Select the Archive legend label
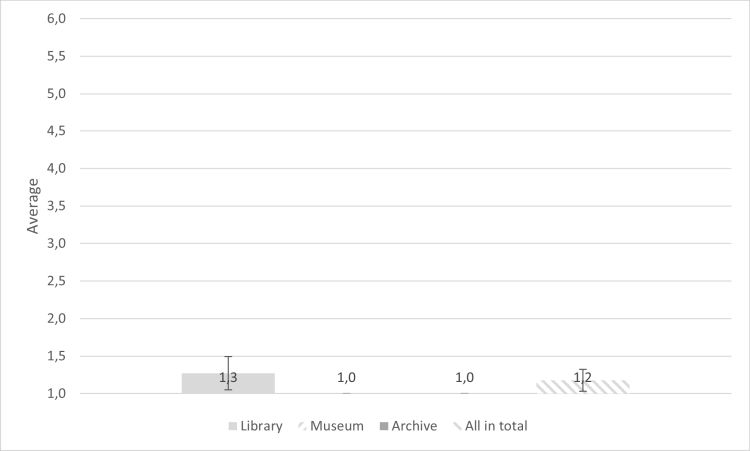750x451 pixels. 414,426
